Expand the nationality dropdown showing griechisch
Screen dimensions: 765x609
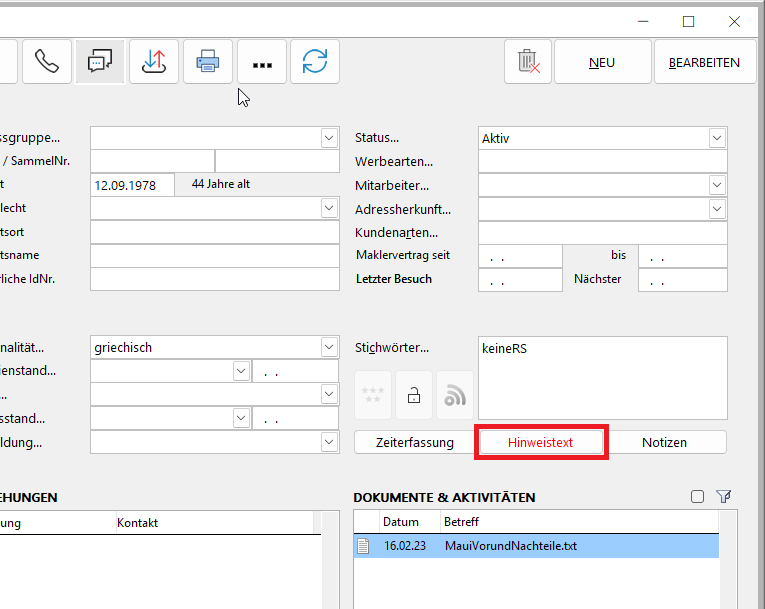[x=330, y=347]
